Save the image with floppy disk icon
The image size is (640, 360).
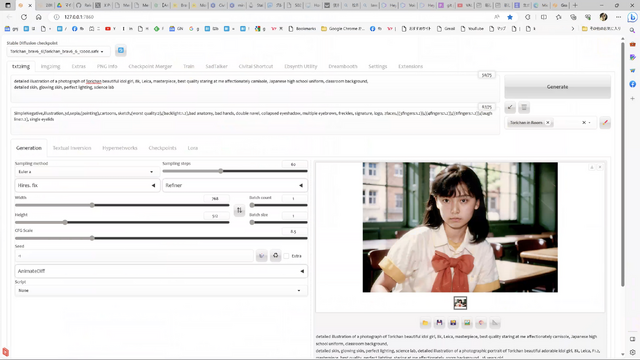coord(439,323)
